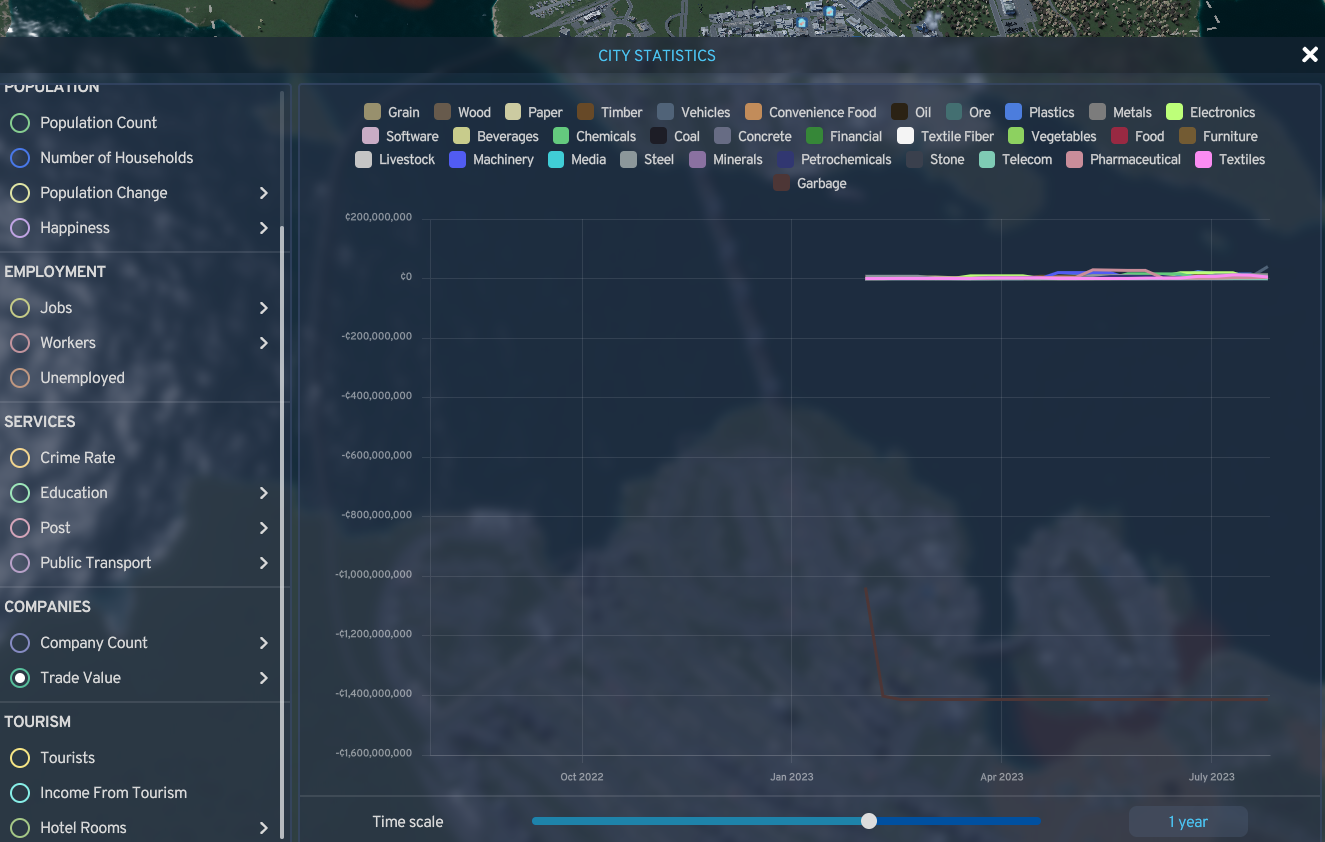1325x842 pixels.
Task: Click the Pharmaceutical legend color box
Action: (1075, 159)
